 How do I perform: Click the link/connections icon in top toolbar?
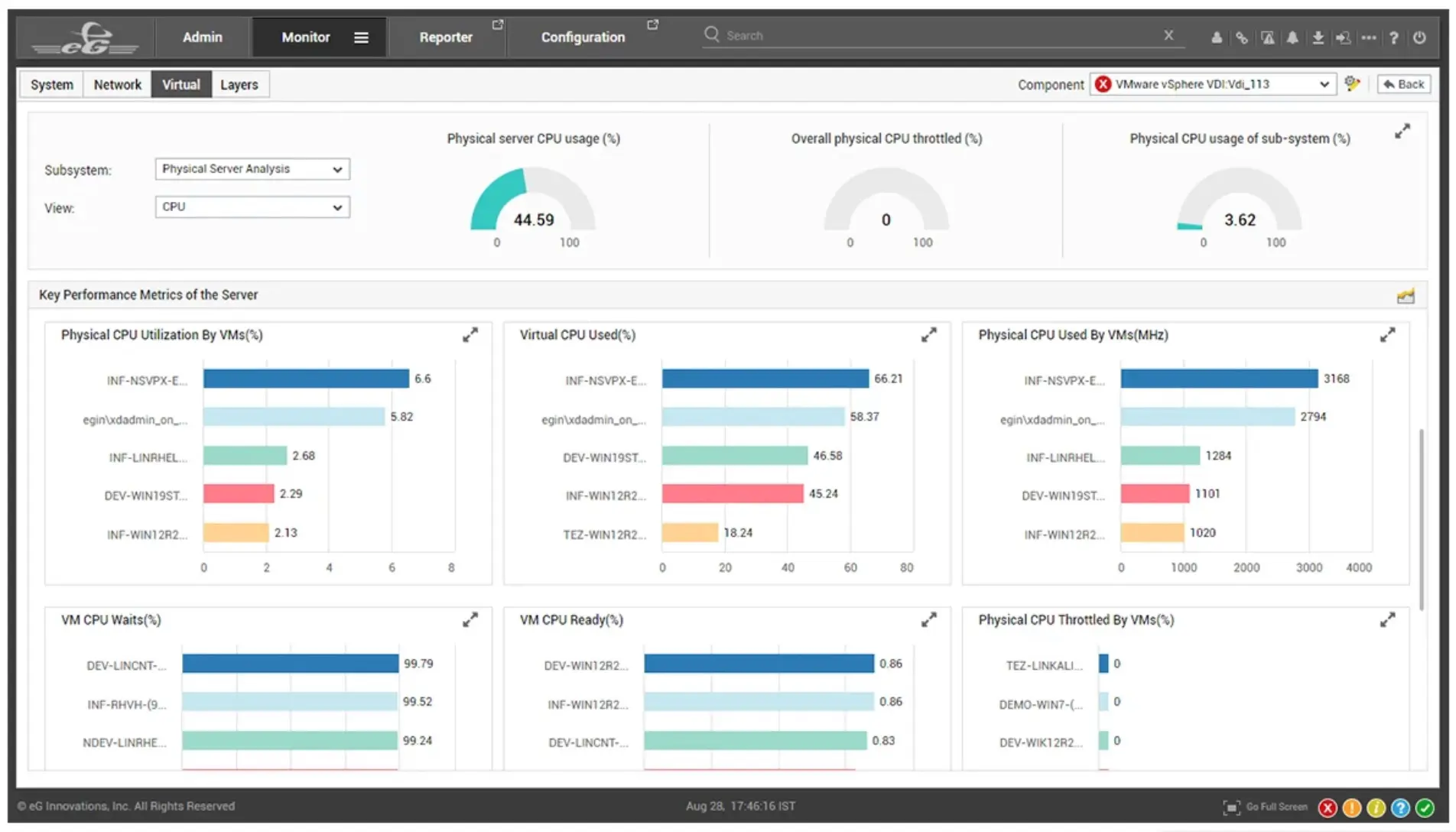pyautogui.click(x=1242, y=37)
